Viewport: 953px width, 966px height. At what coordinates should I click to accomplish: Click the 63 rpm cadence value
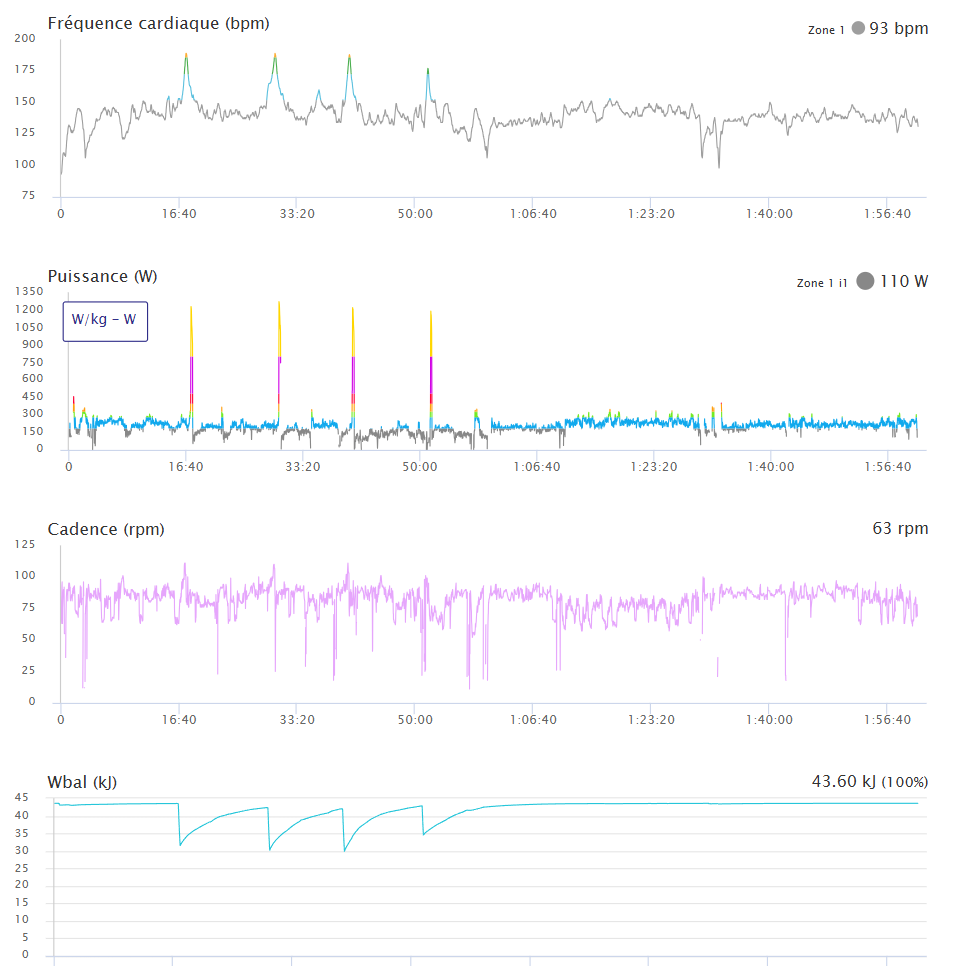(x=899, y=528)
